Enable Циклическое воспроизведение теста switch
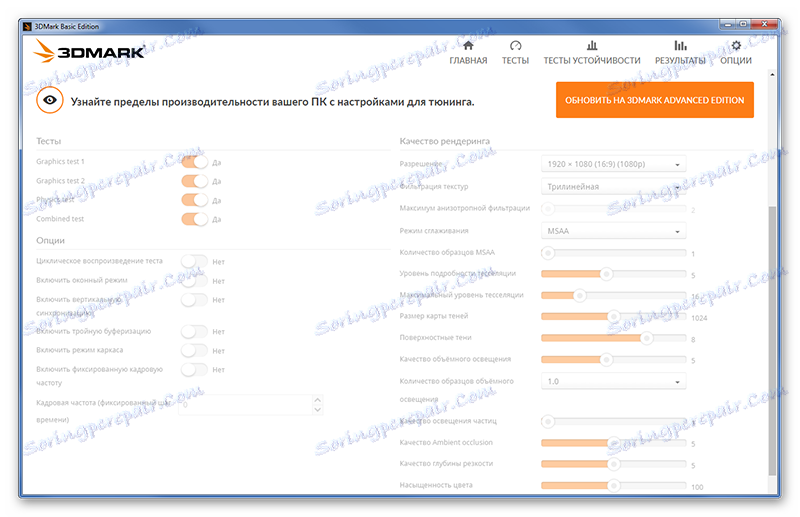This screenshot has width=800, height=517. pos(194,261)
